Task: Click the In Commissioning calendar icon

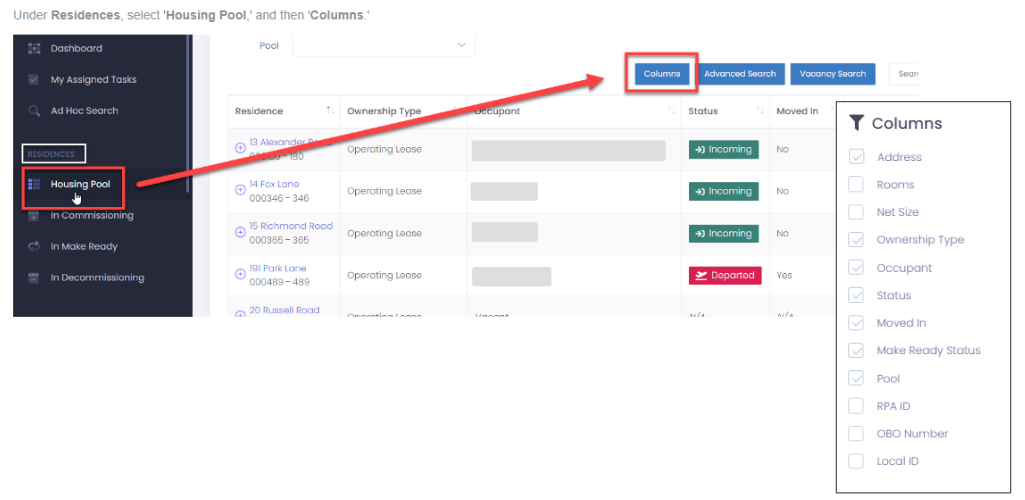Action: tap(34, 216)
